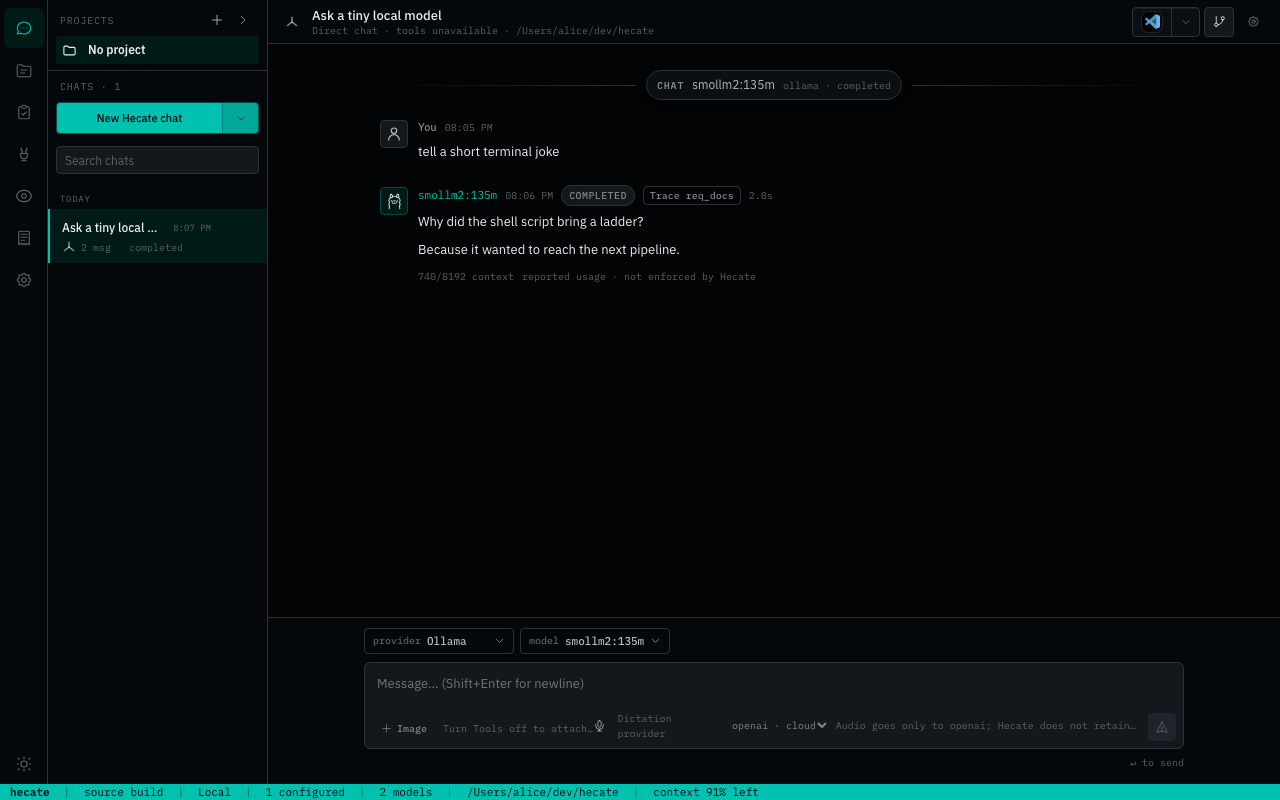Image resolution: width=1280 pixels, height=800 pixels.
Task: Expand the editor chooser dropdown arrow
Action: 1186,22
